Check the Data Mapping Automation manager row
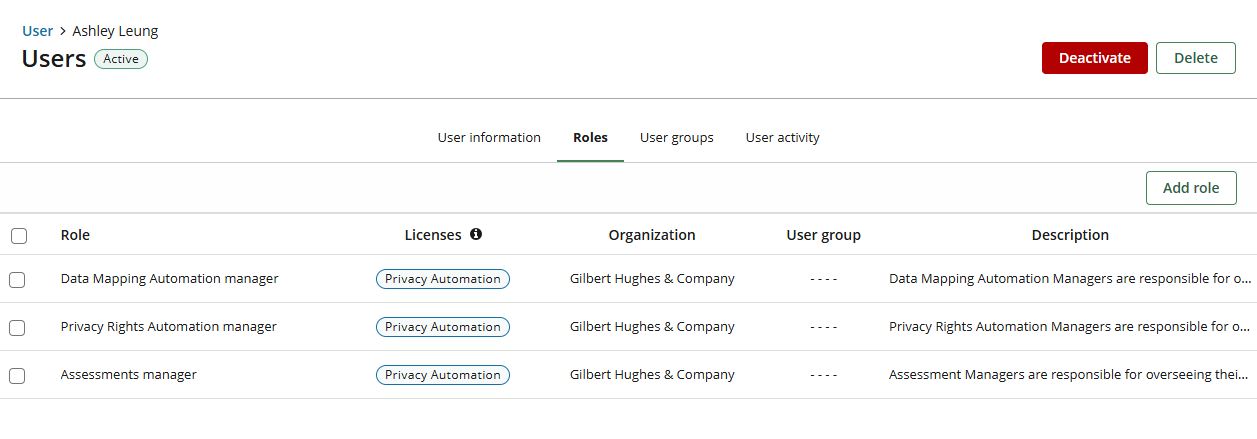This screenshot has height=439, width=1257. coord(17,280)
